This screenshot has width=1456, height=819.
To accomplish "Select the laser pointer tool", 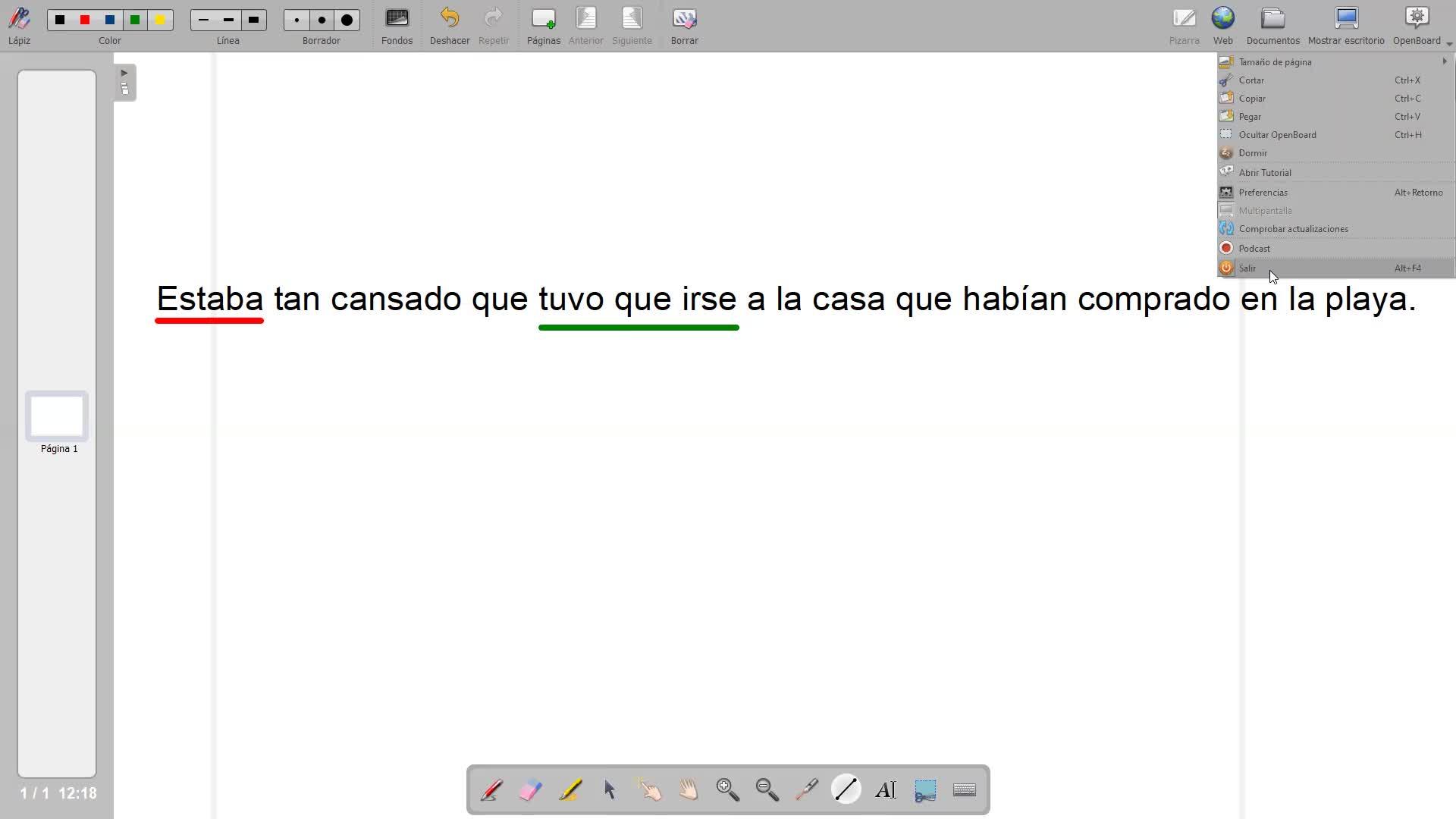I will point(807,790).
